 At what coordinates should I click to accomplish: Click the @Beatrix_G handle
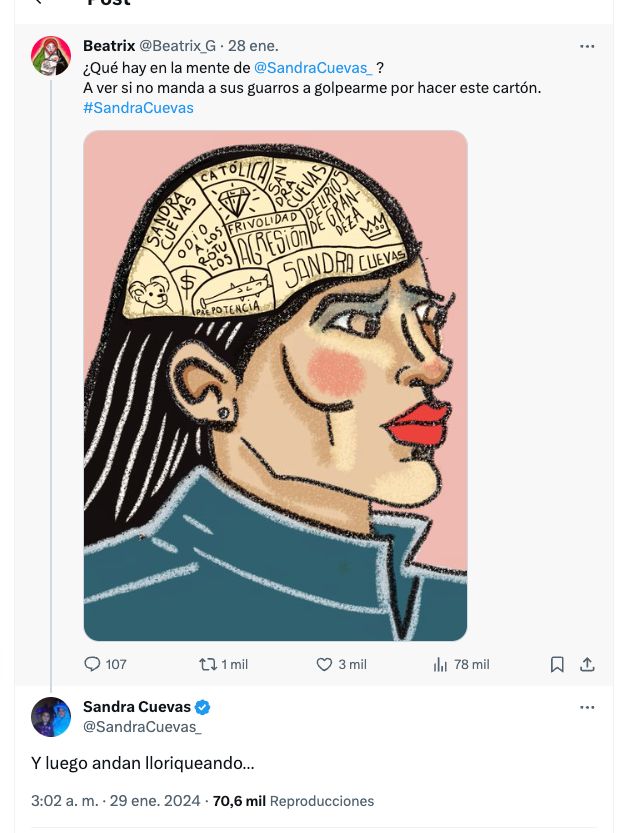click(177, 46)
